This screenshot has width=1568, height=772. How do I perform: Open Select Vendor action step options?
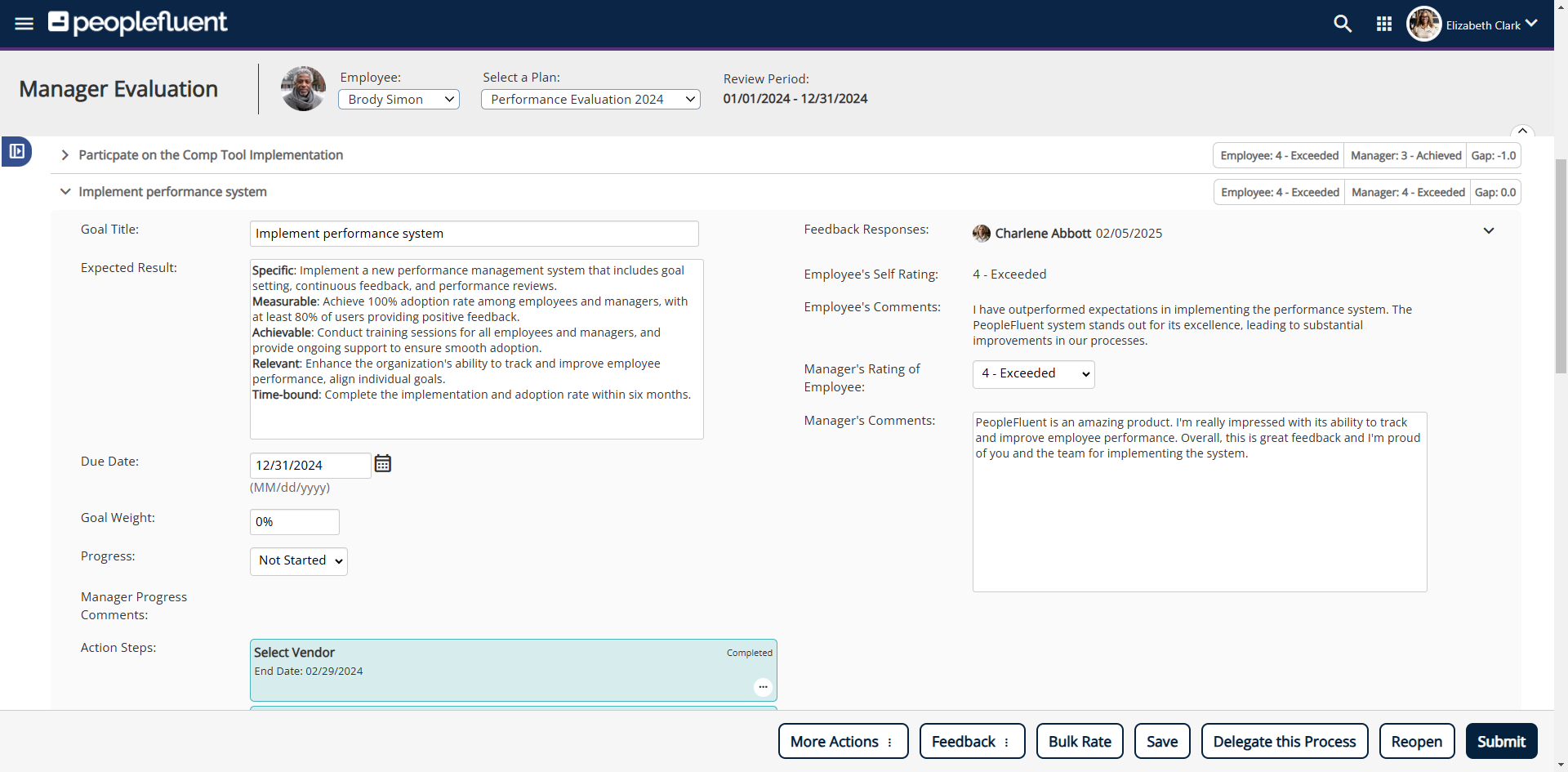(763, 687)
